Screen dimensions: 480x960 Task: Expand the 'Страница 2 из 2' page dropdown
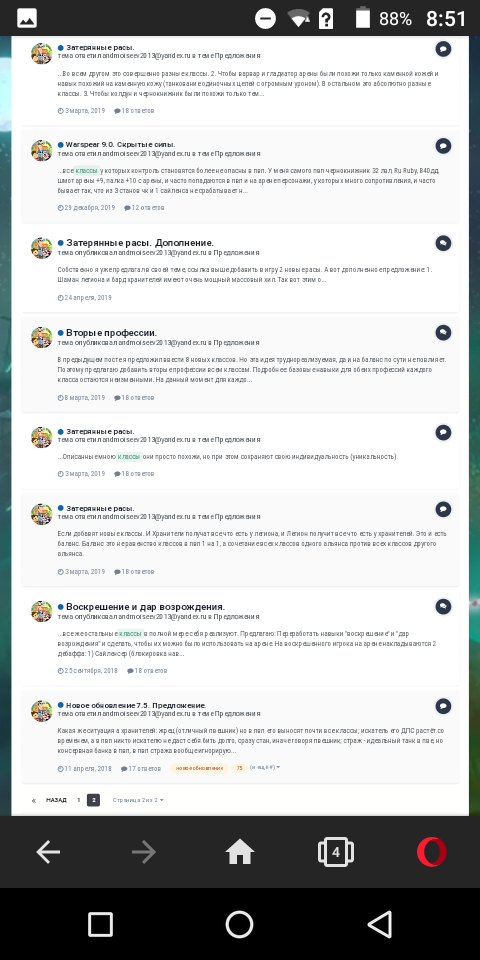tap(138, 800)
